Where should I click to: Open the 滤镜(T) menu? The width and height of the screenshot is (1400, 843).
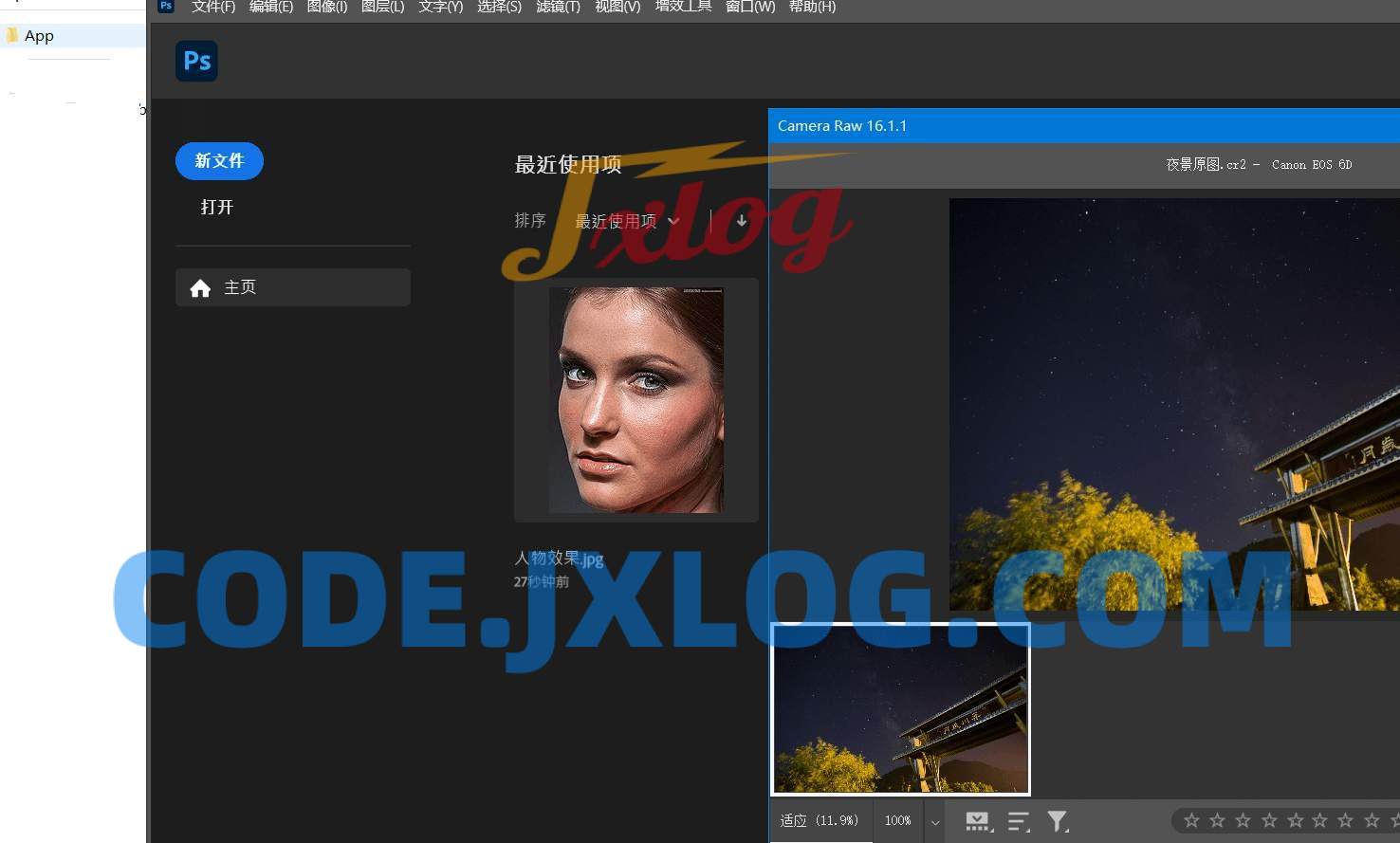[558, 7]
